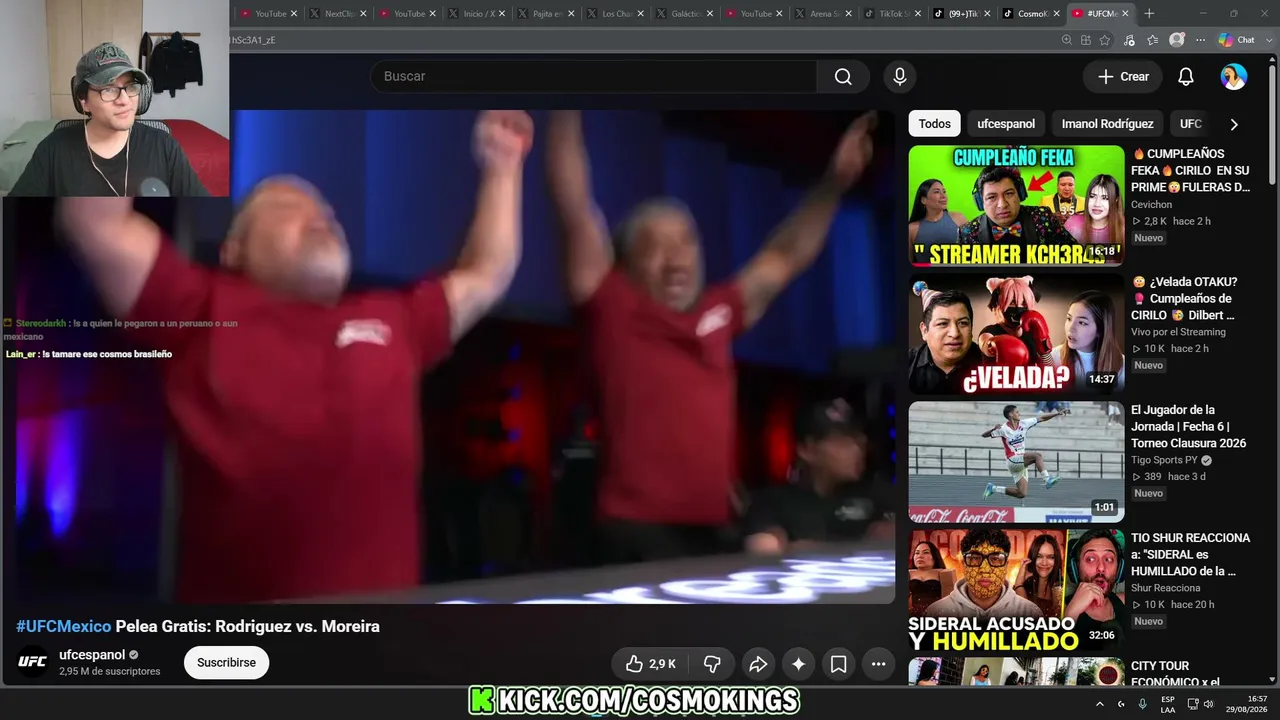Click the Suscribirse button
This screenshot has width=1280, height=720.
[226, 663]
